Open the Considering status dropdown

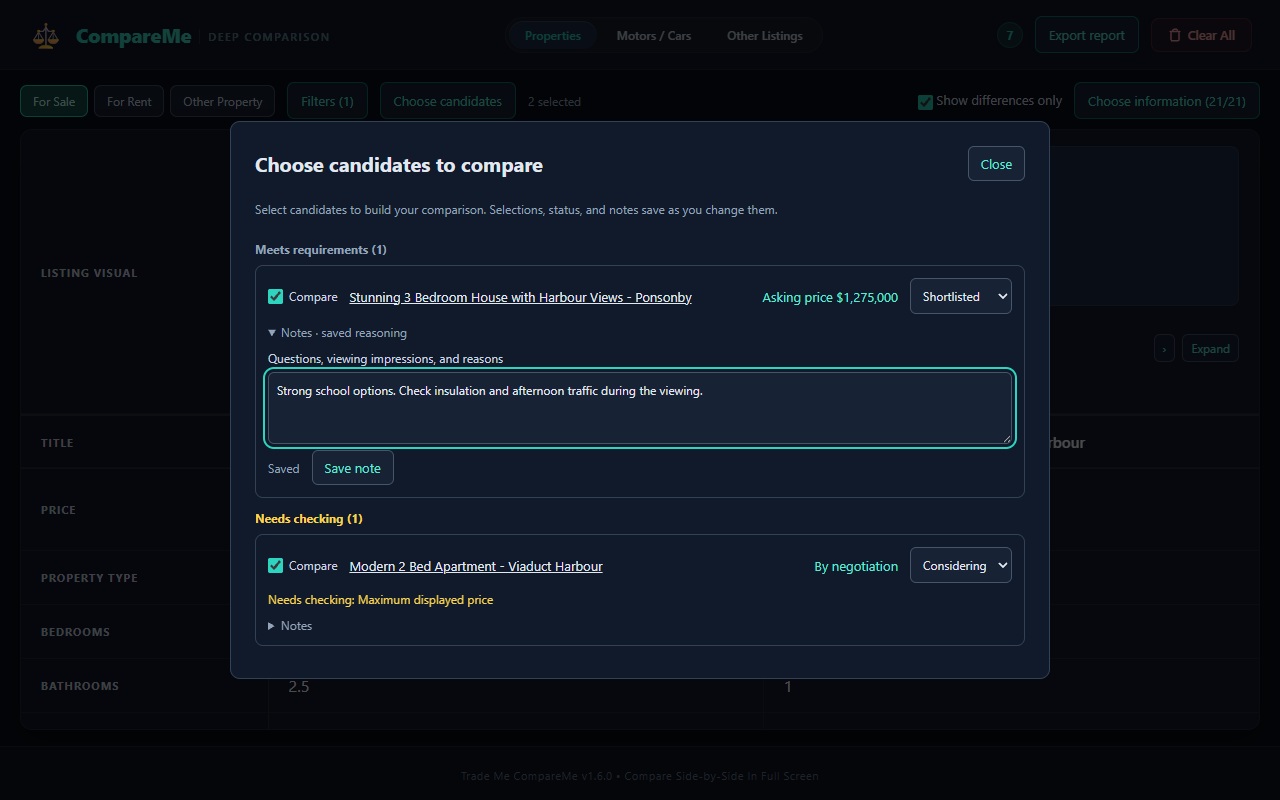(x=960, y=565)
